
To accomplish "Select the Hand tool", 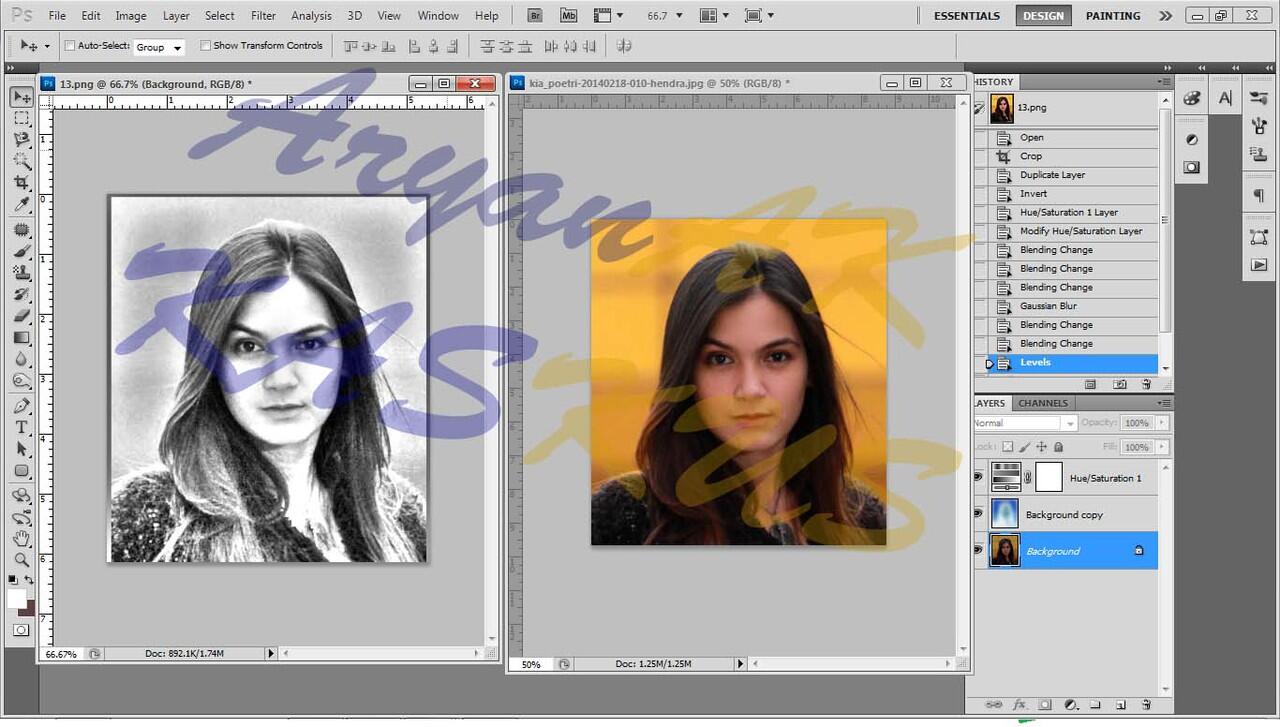I will 21,539.
